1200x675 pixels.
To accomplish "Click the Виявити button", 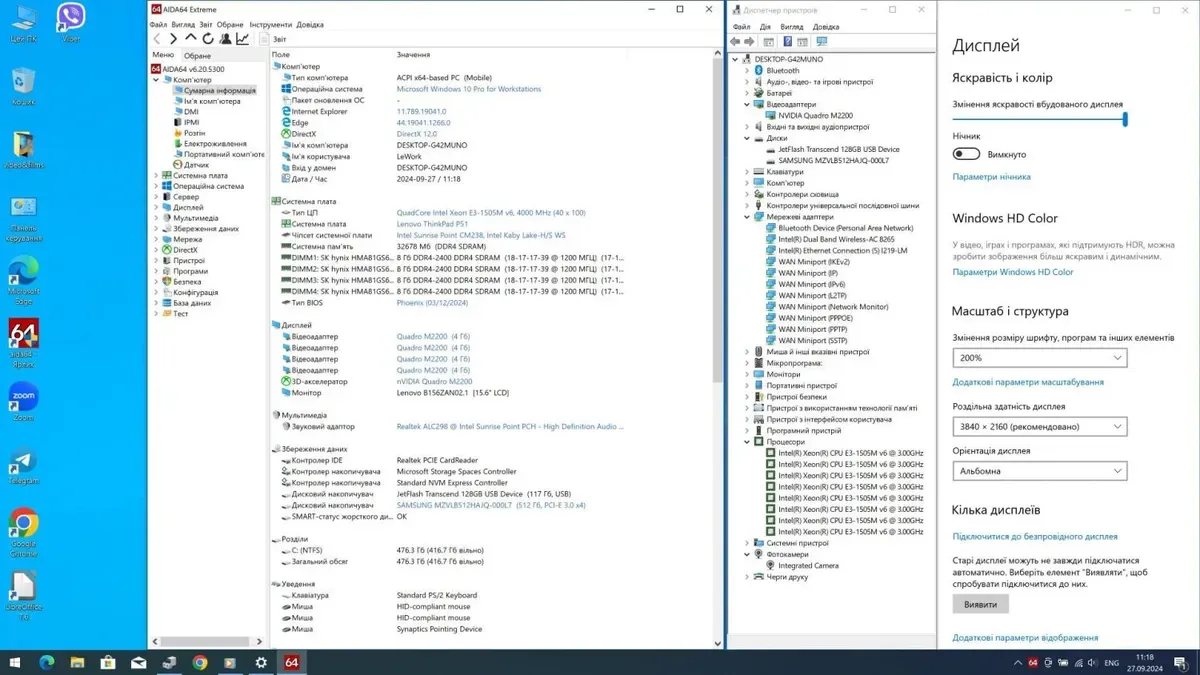I will tap(980, 605).
